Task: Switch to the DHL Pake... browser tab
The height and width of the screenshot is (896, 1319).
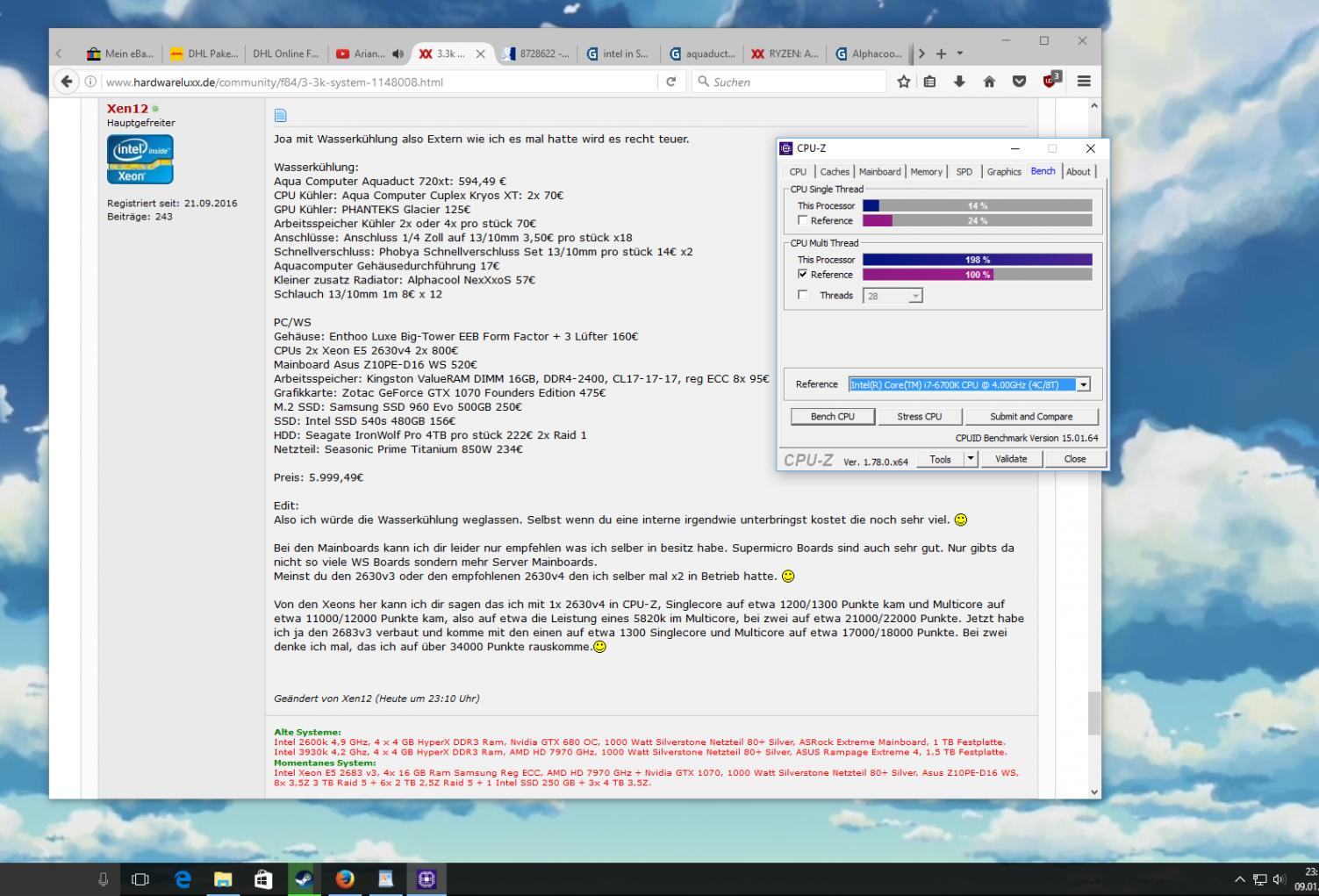Action: [x=204, y=54]
